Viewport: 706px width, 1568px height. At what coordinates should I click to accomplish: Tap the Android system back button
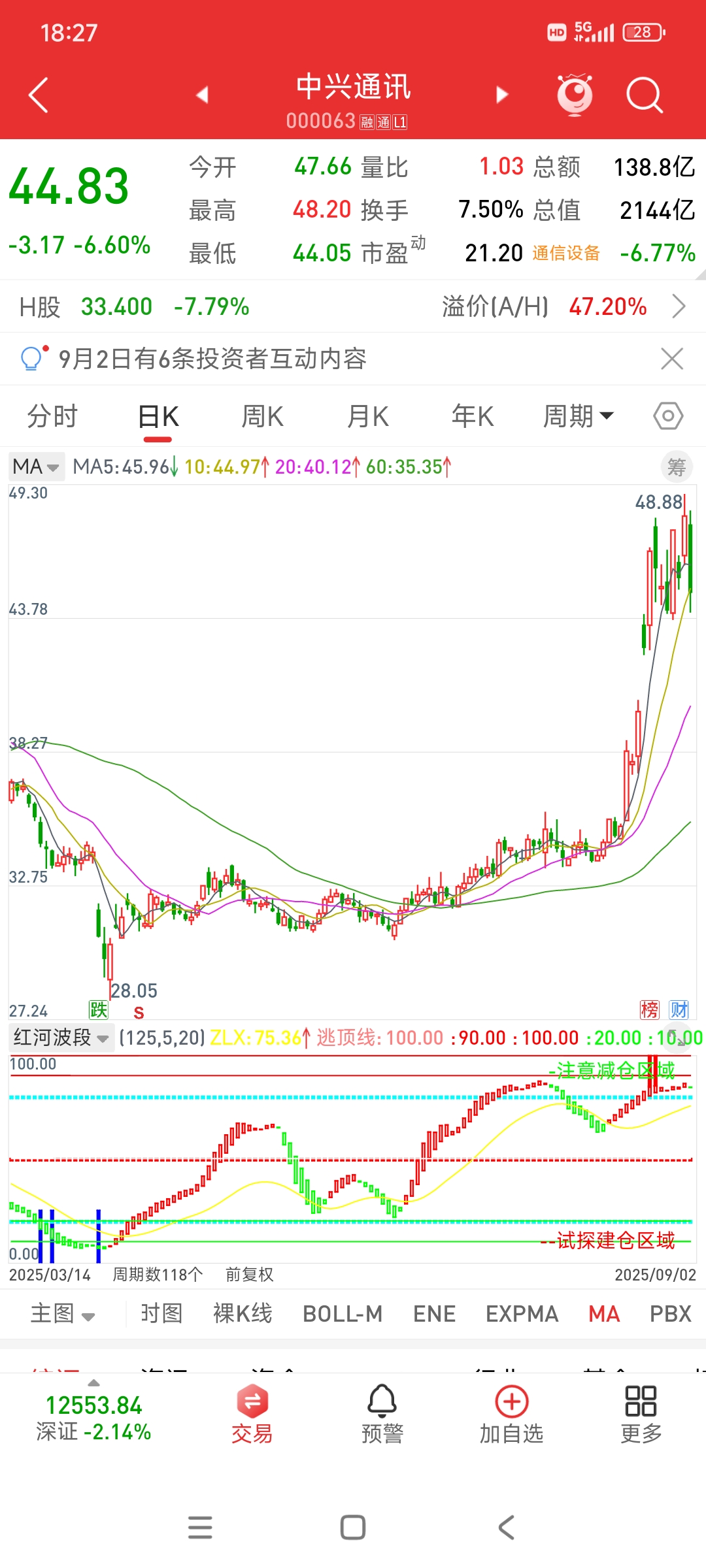click(x=507, y=1527)
